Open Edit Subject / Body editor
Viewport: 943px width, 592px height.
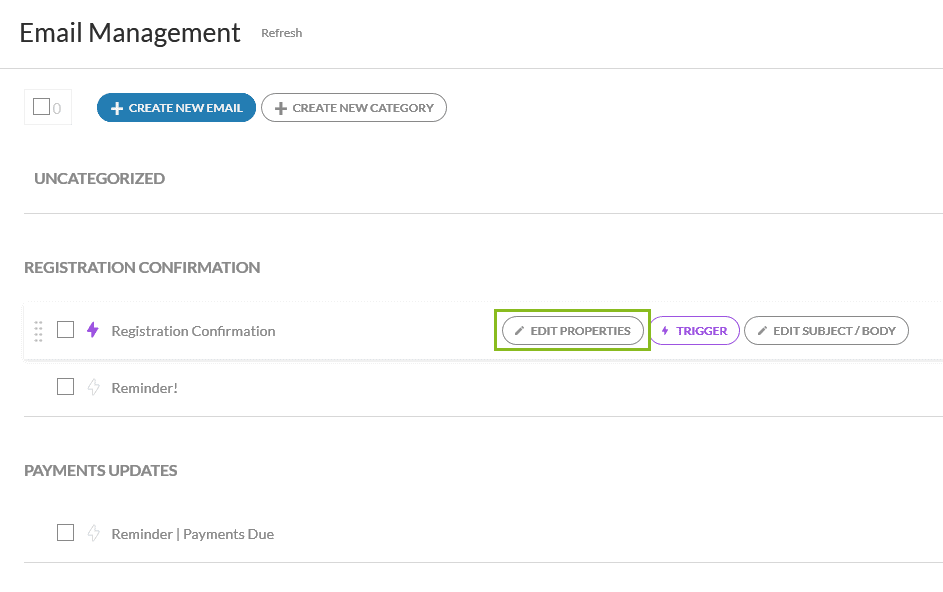(x=826, y=331)
